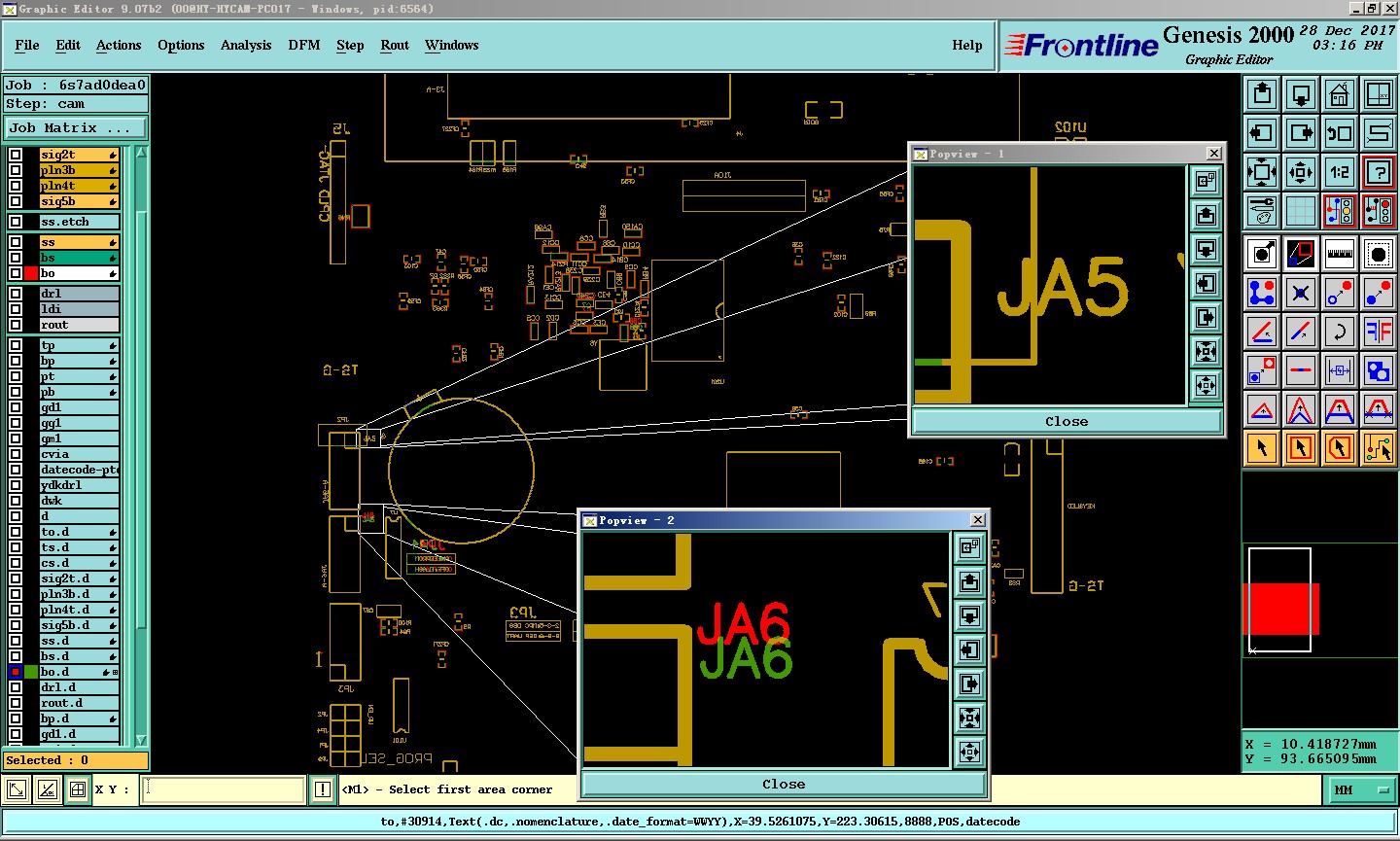The width and height of the screenshot is (1400, 841).
Task: Click the layer list scroll-down arrow
Action: click(141, 740)
